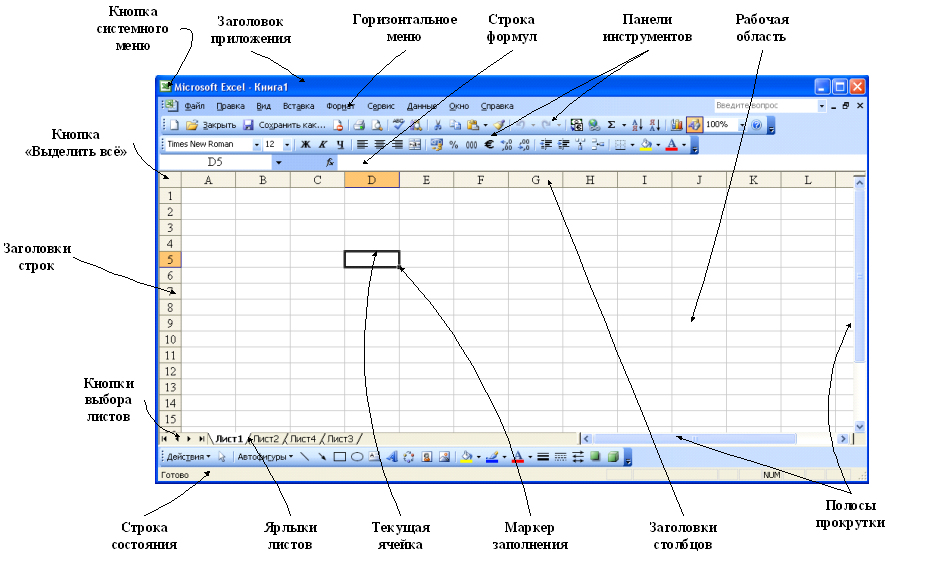
Task: Select row header 10
Action: (170, 339)
